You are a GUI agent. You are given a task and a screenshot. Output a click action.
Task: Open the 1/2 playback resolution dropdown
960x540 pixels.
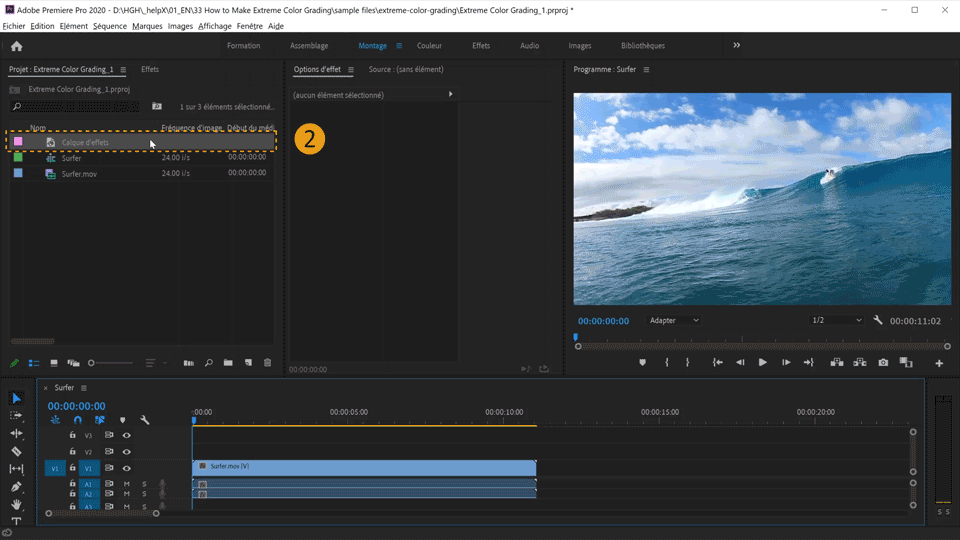click(x=836, y=320)
